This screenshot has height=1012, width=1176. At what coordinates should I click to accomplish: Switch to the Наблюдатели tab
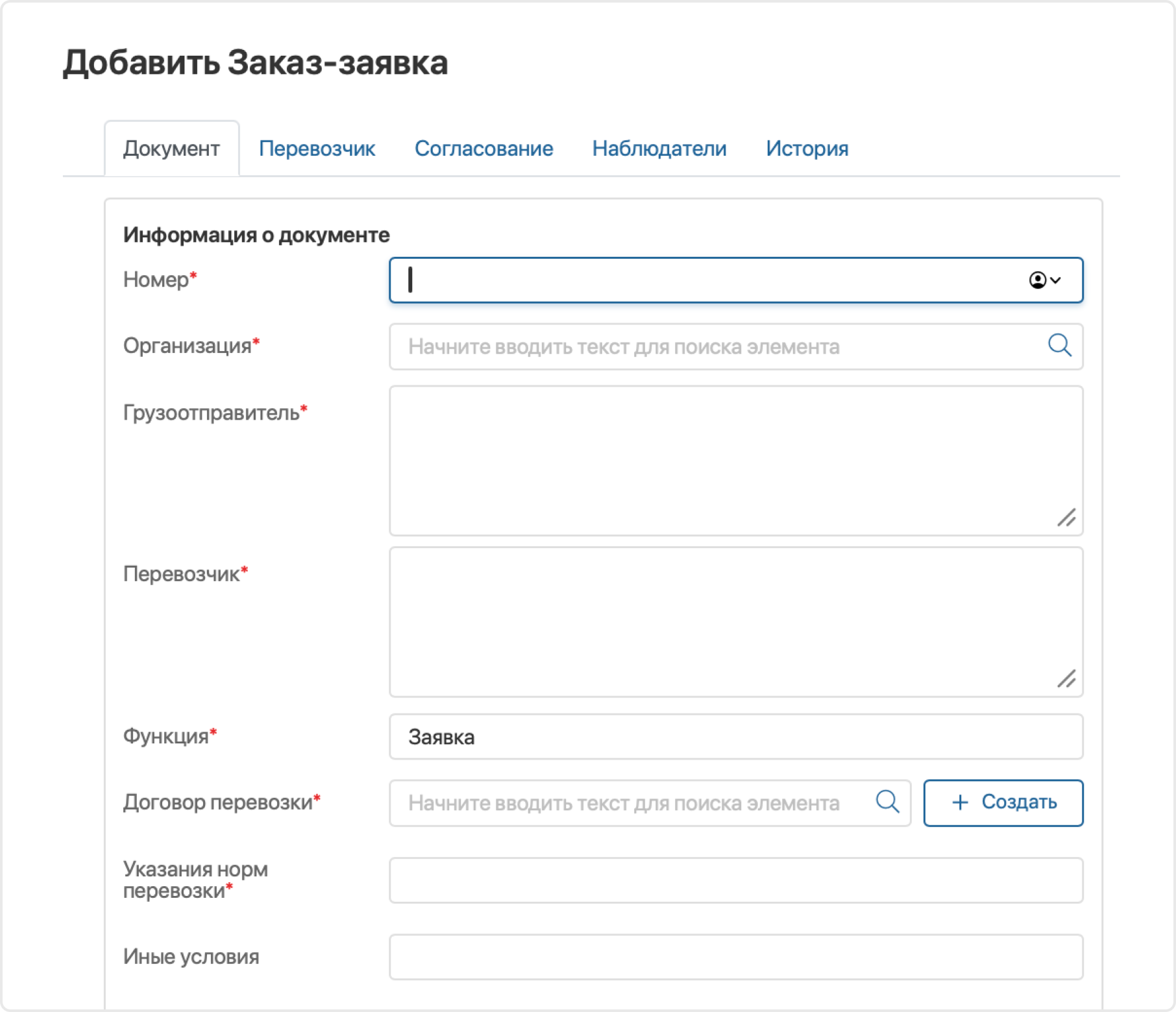[x=659, y=149]
